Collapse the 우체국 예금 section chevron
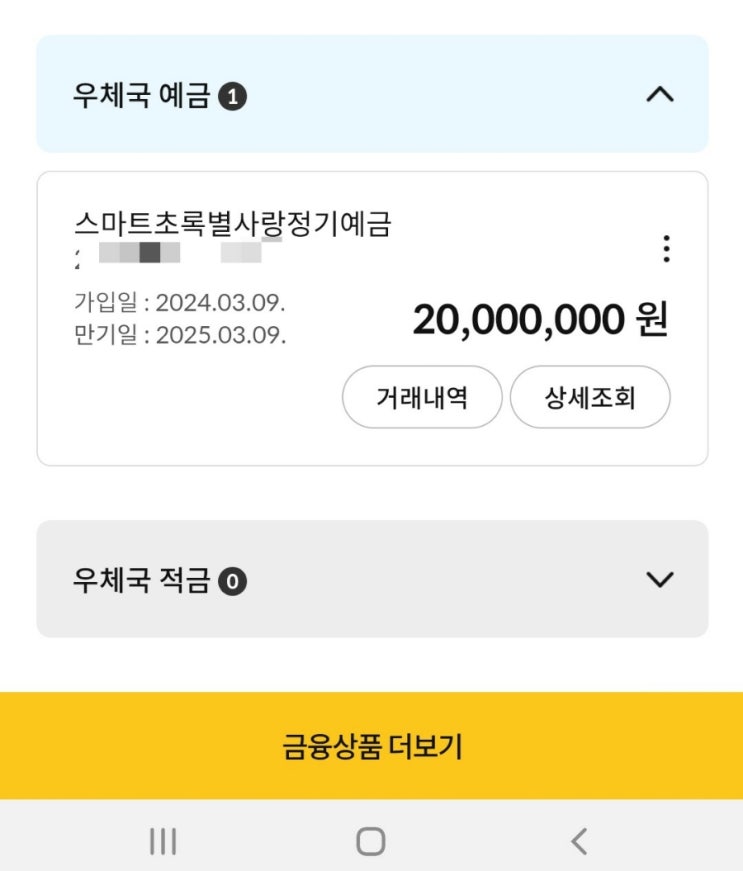743x871 pixels. coord(660,96)
